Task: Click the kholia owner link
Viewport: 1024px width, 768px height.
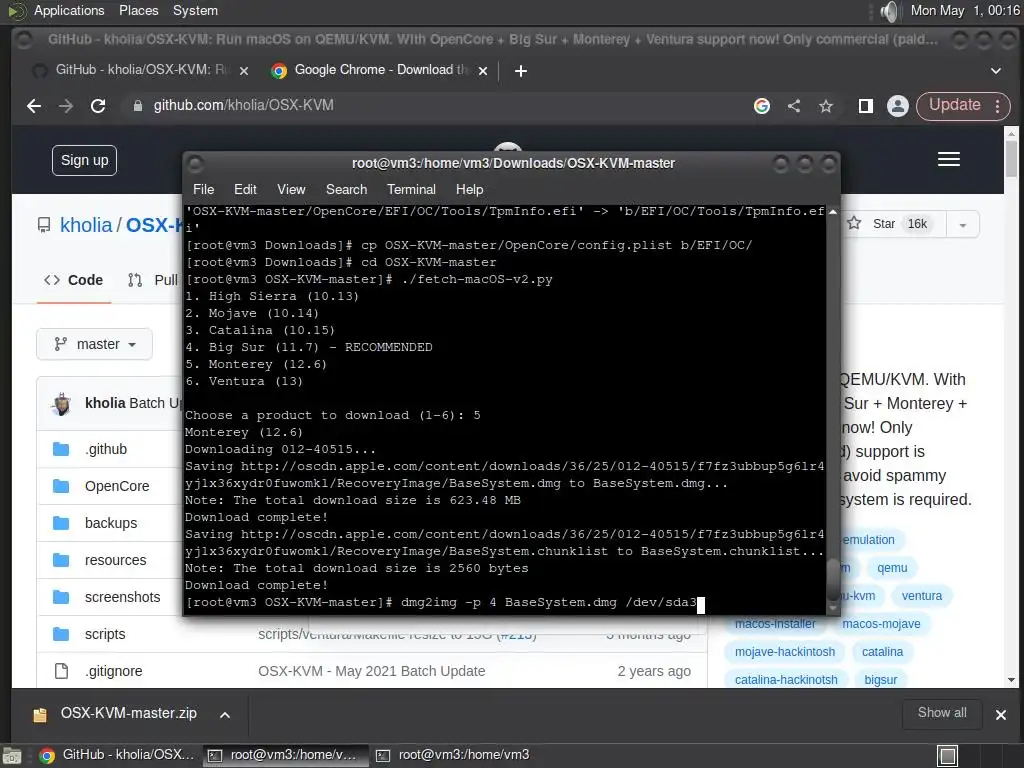Action: pos(86,225)
